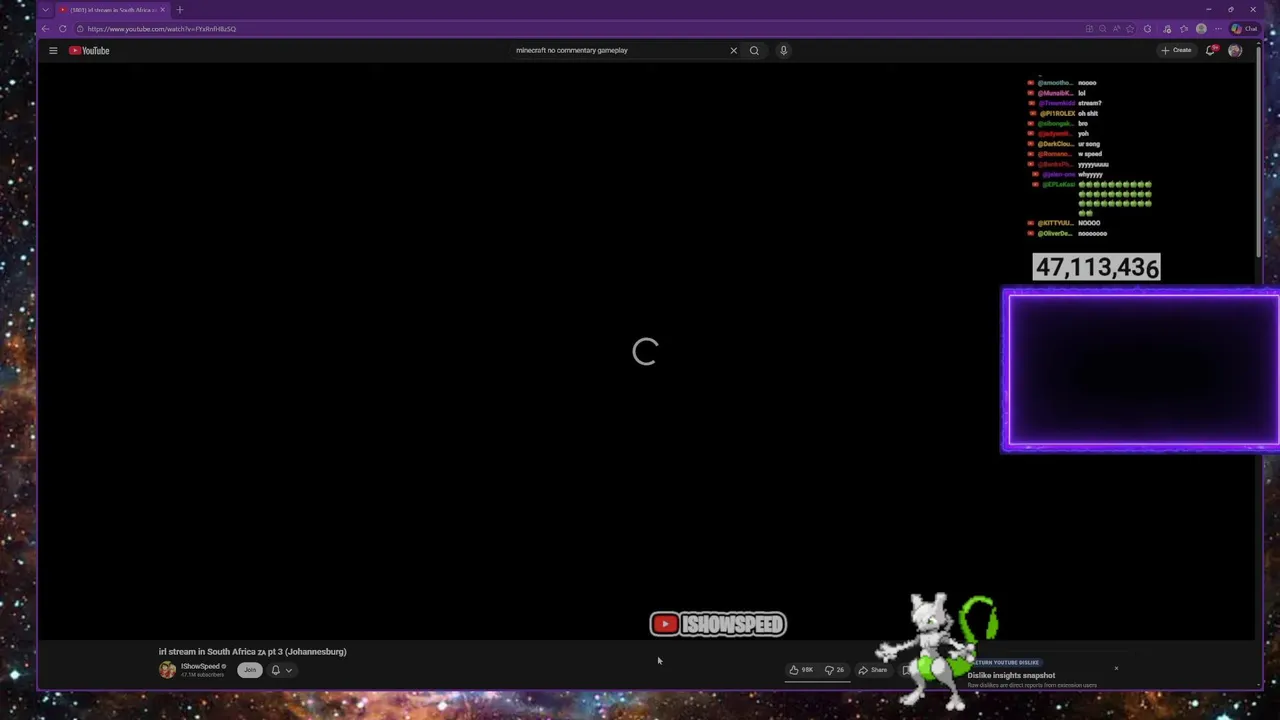1280x720 pixels.
Task: Like the video with thumbs up 98K
Action: [x=801, y=670]
